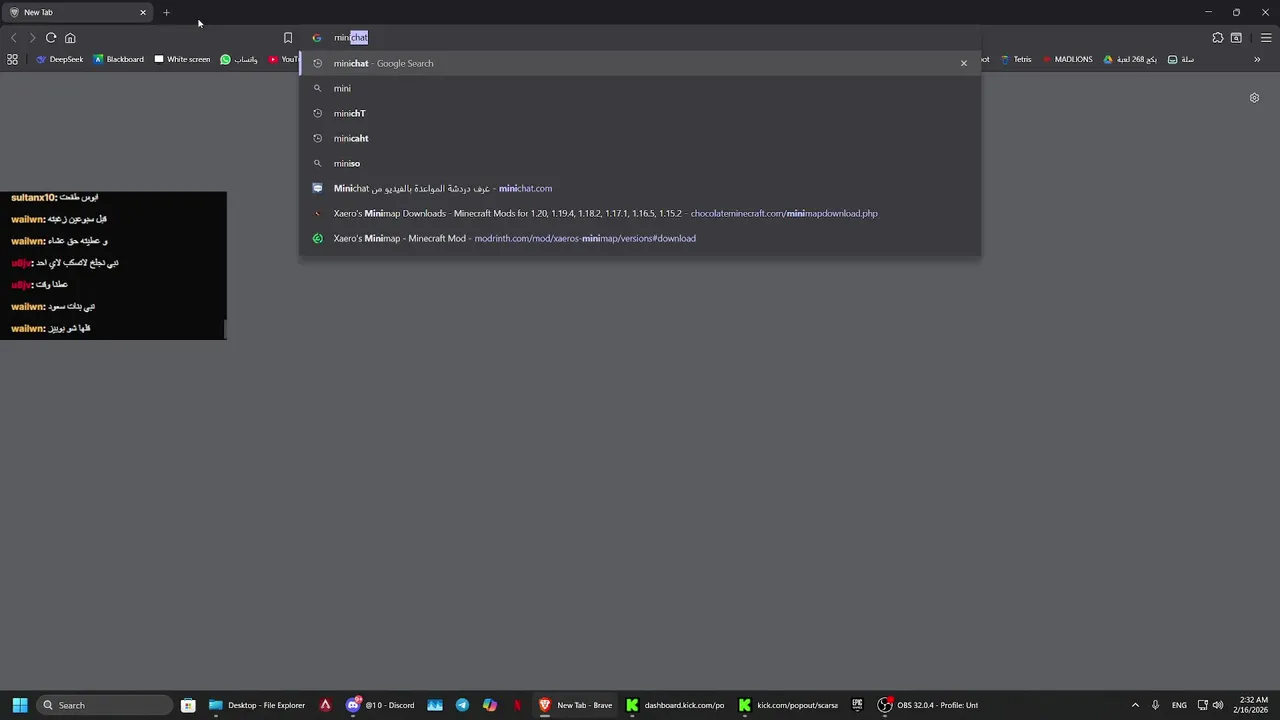Switch to the Discord taskbar window
1280x720 pixels.
pos(380,705)
